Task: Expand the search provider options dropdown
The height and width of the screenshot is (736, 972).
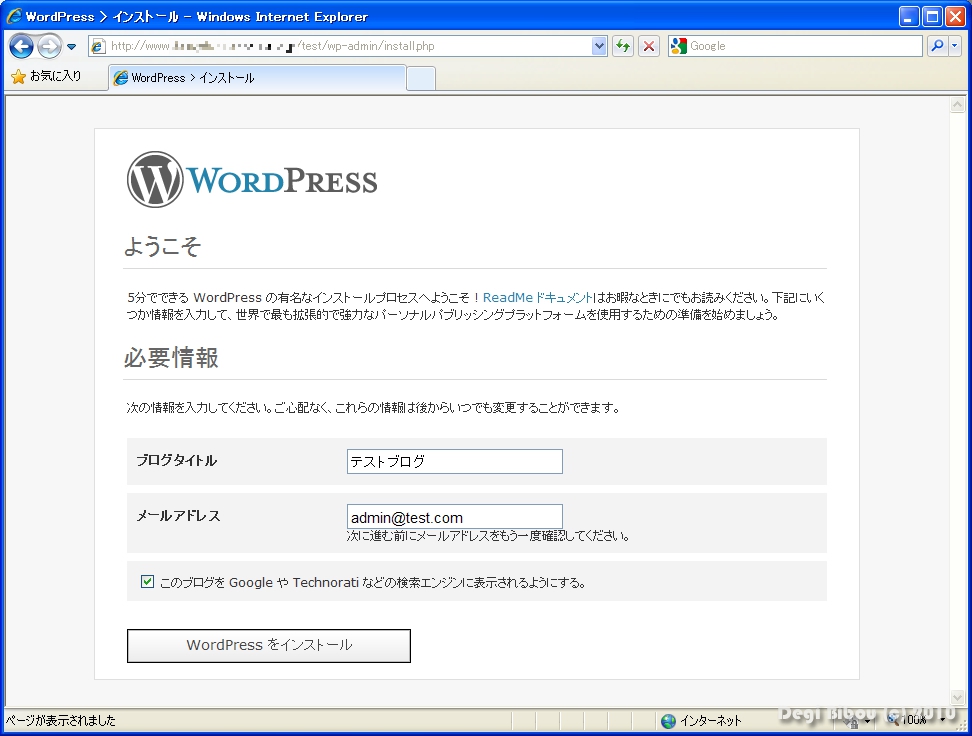Action: click(x=955, y=46)
